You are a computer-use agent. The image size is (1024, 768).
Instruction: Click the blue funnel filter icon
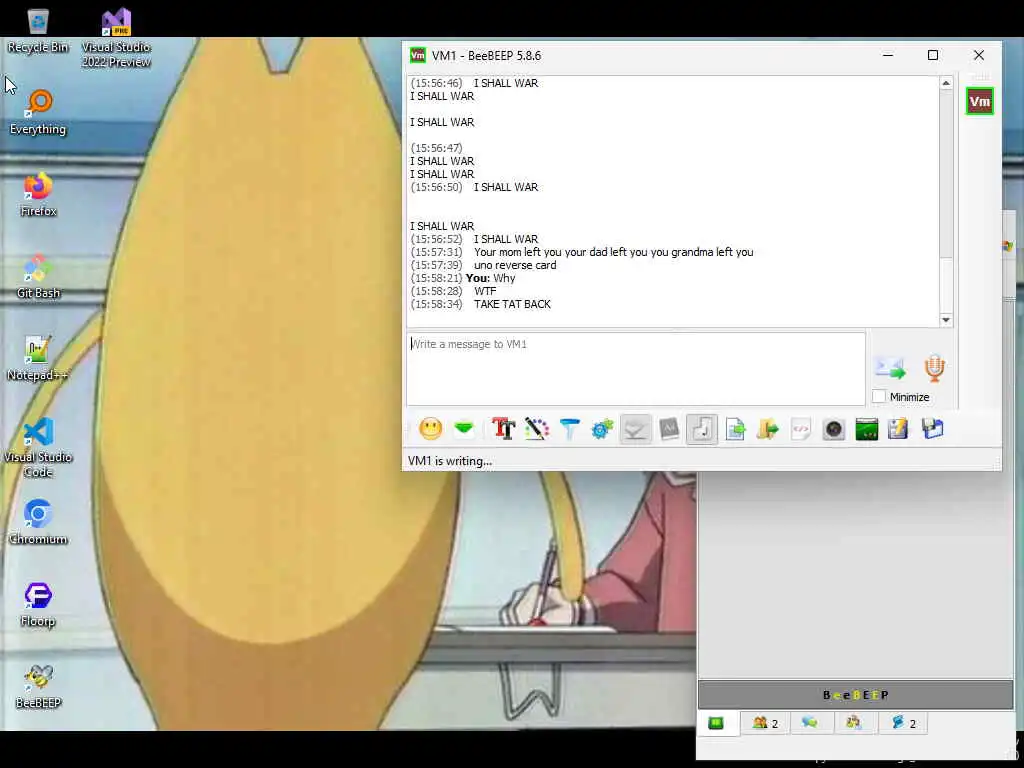coord(569,429)
